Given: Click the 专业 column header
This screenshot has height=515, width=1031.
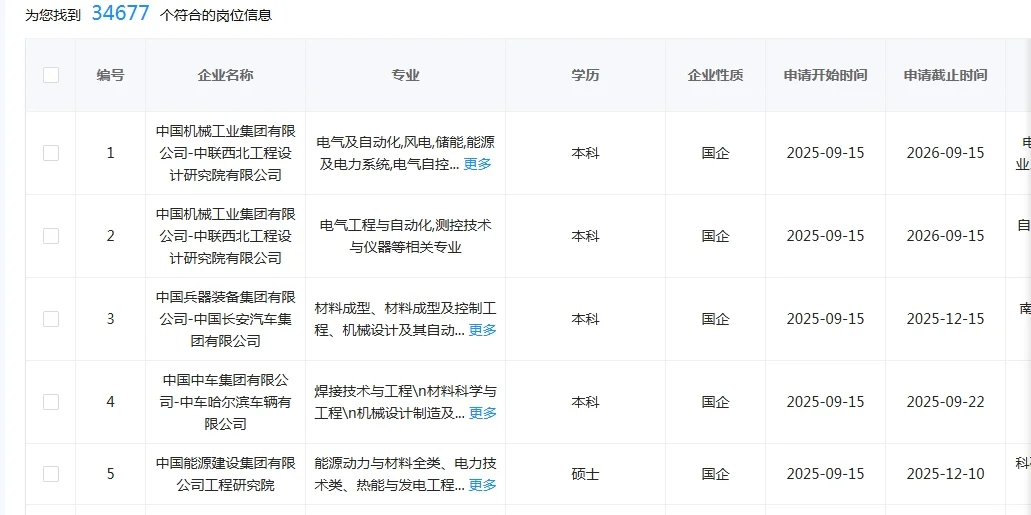Looking at the screenshot, I should point(406,75).
